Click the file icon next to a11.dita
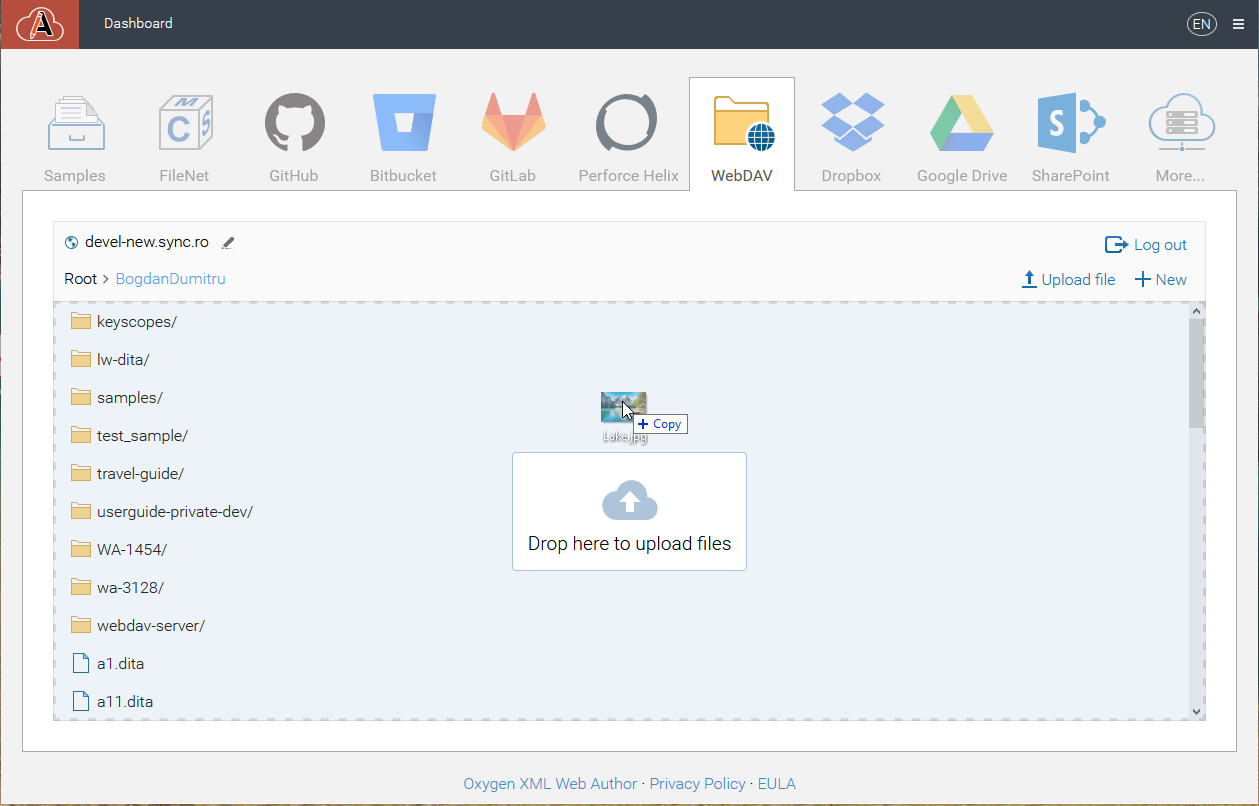This screenshot has width=1259, height=806. point(81,701)
